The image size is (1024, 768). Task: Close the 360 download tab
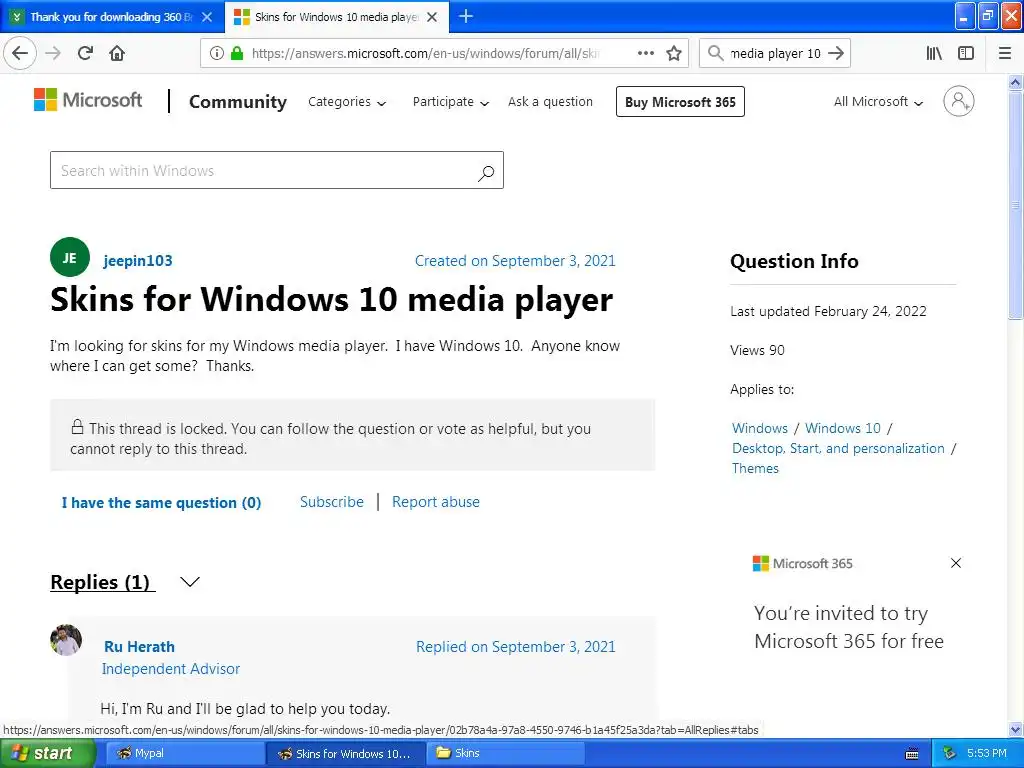point(207,17)
